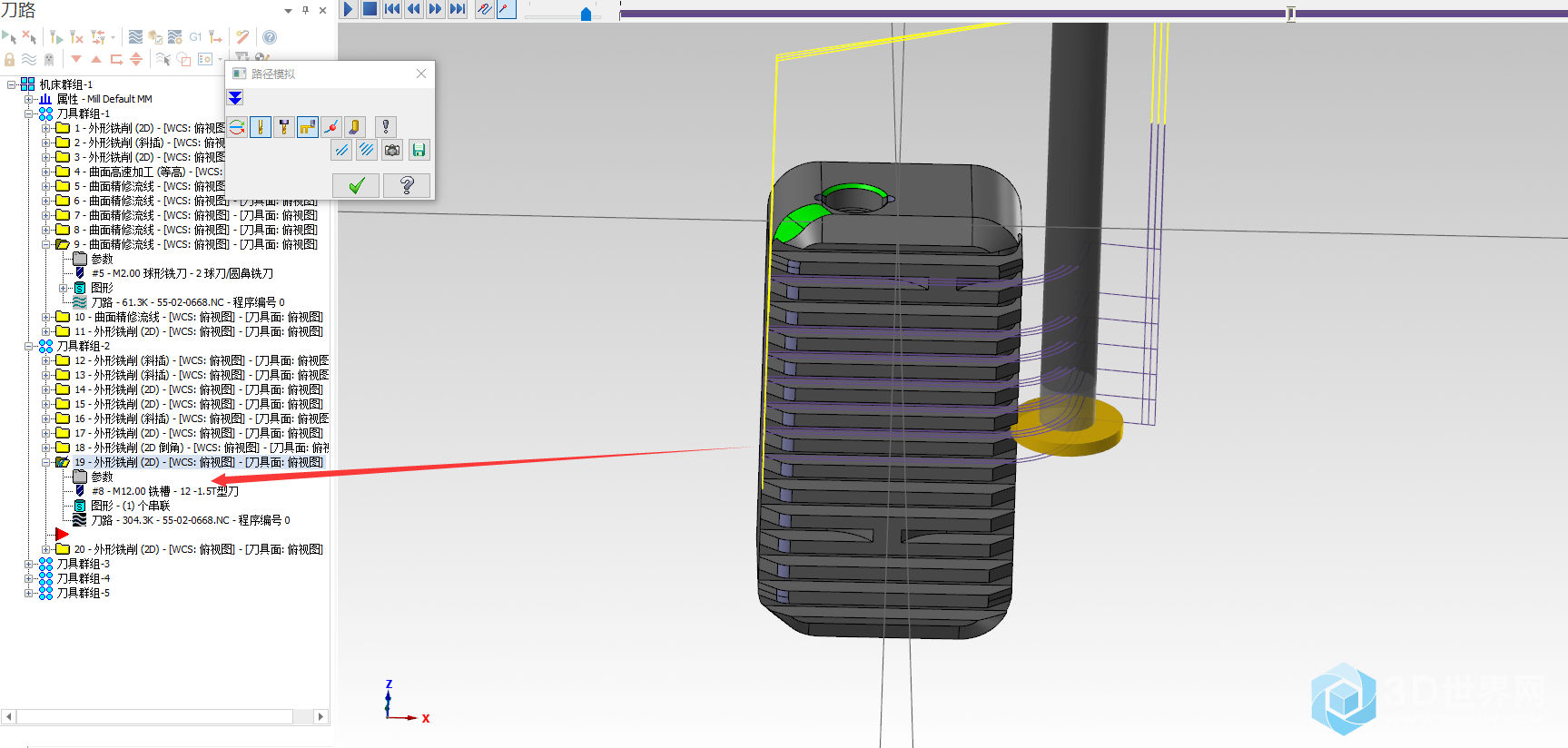Collapse 刀具群组-1 group
This screenshot has height=748, width=1568.
click(28, 113)
